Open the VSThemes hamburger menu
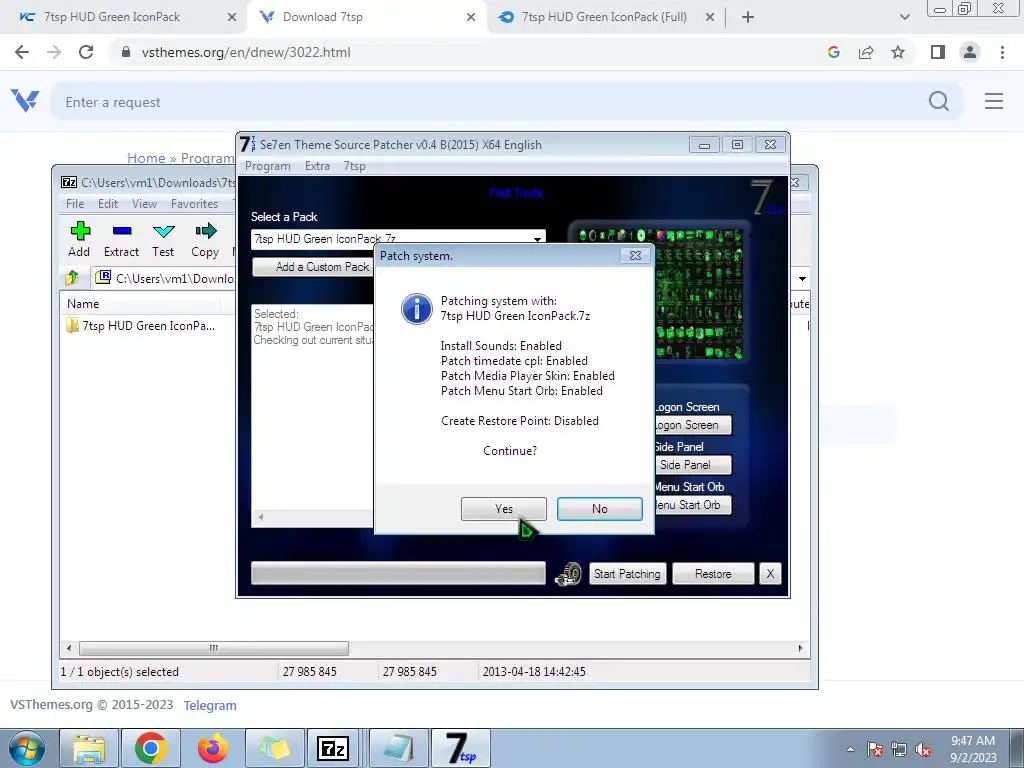 coord(994,101)
